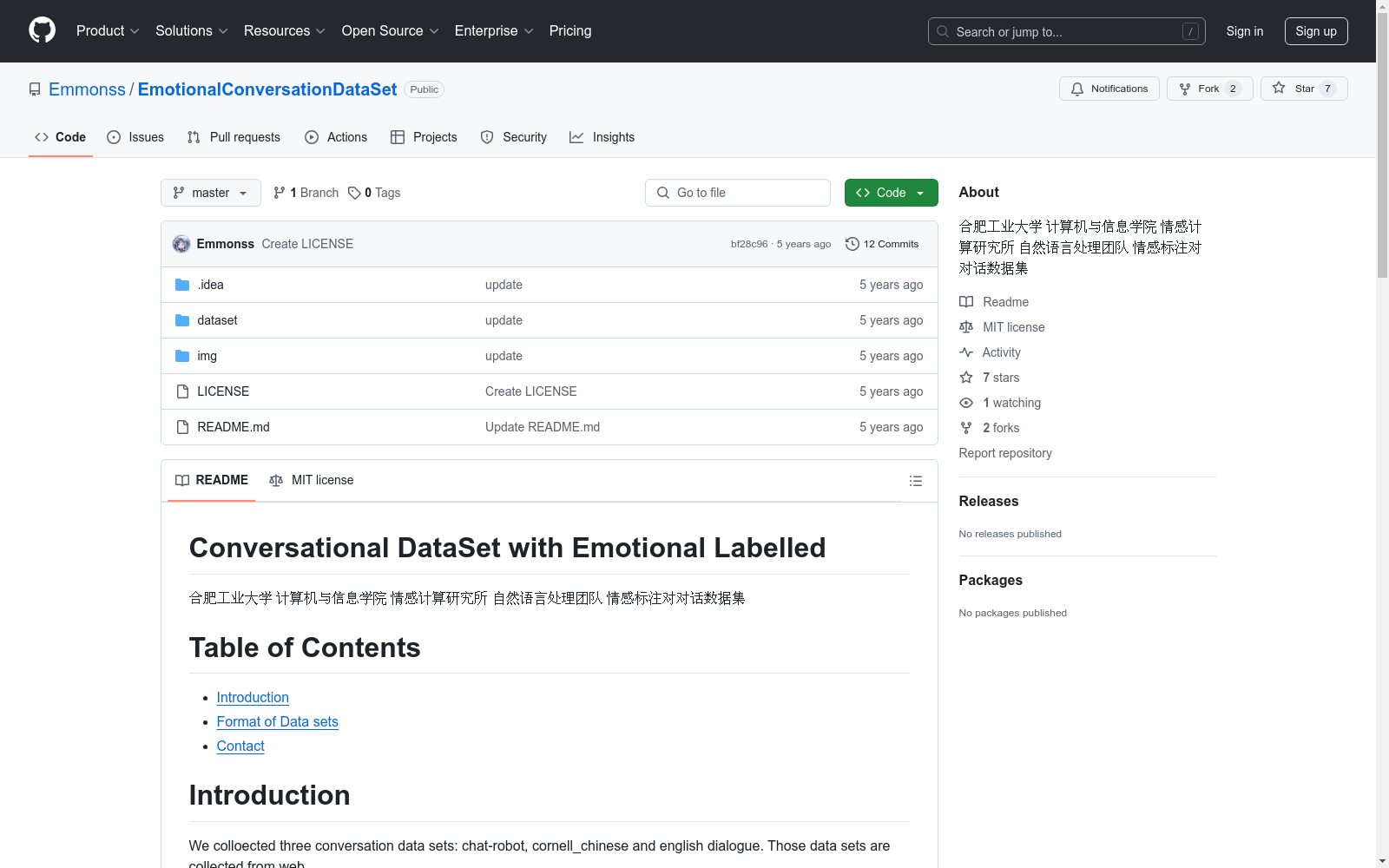Click the Fork count badge 2

[x=1233, y=89]
